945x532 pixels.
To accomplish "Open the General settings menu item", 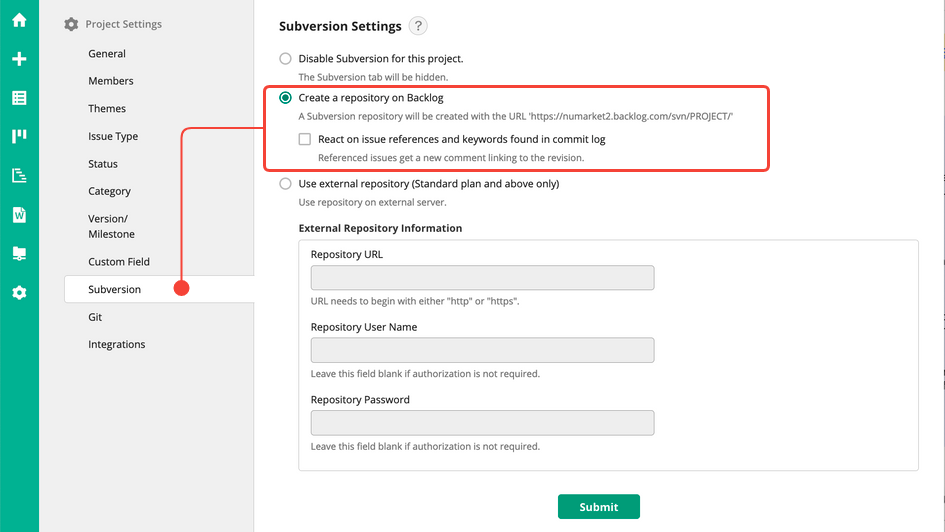I will (107, 54).
